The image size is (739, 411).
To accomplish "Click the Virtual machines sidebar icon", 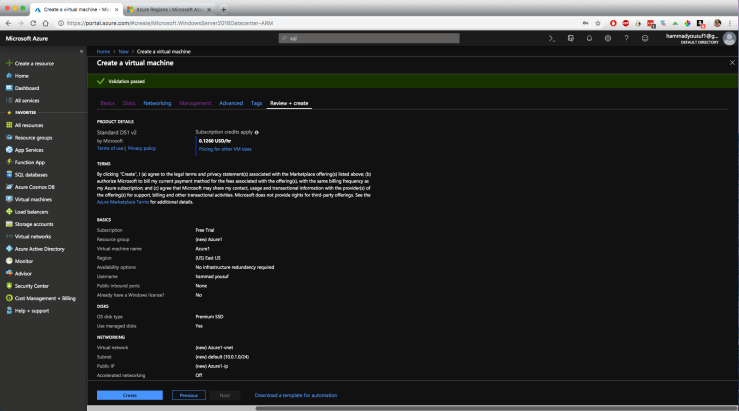I will coord(9,199).
